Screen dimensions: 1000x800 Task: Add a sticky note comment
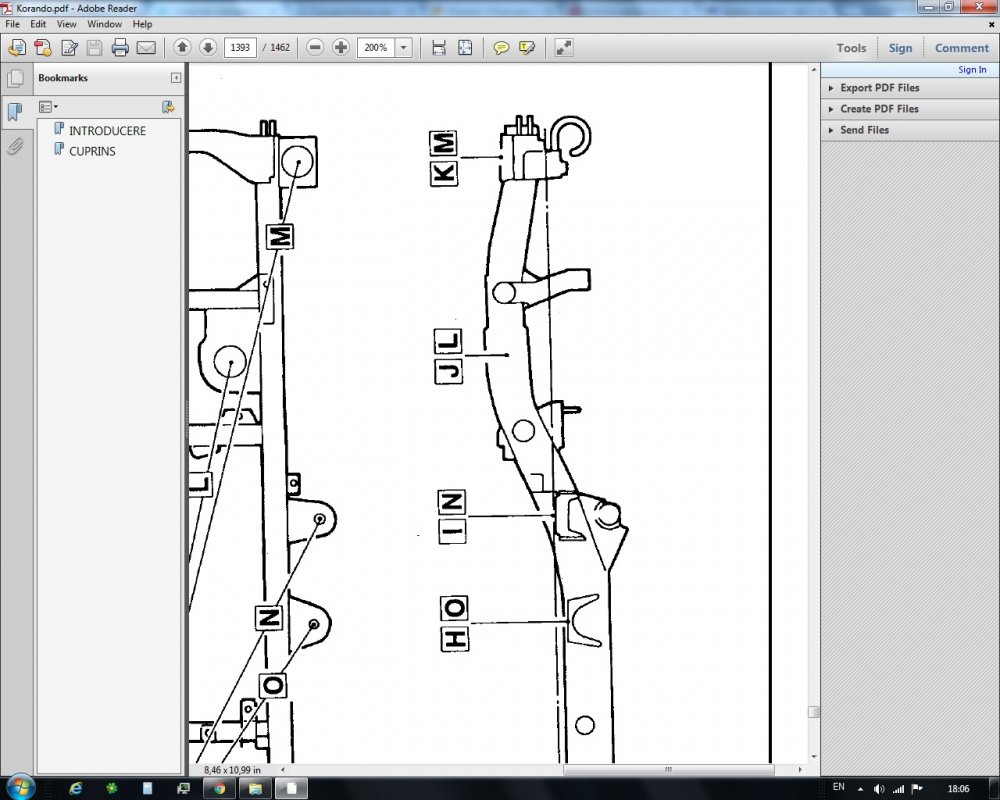[502, 47]
